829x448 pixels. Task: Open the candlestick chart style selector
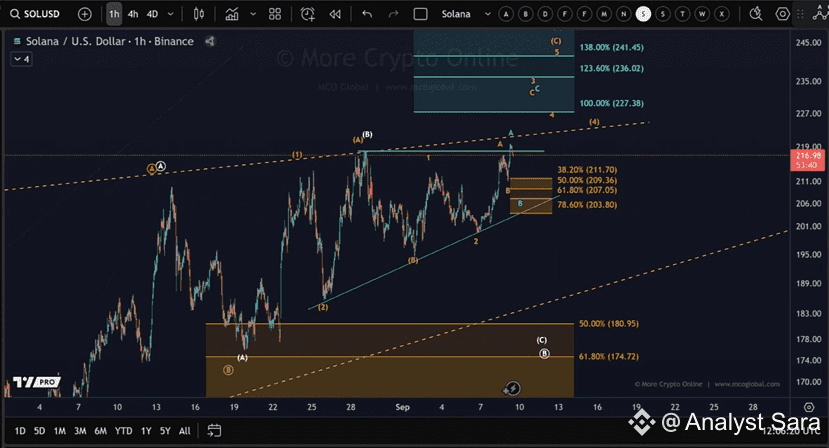[x=199, y=14]
